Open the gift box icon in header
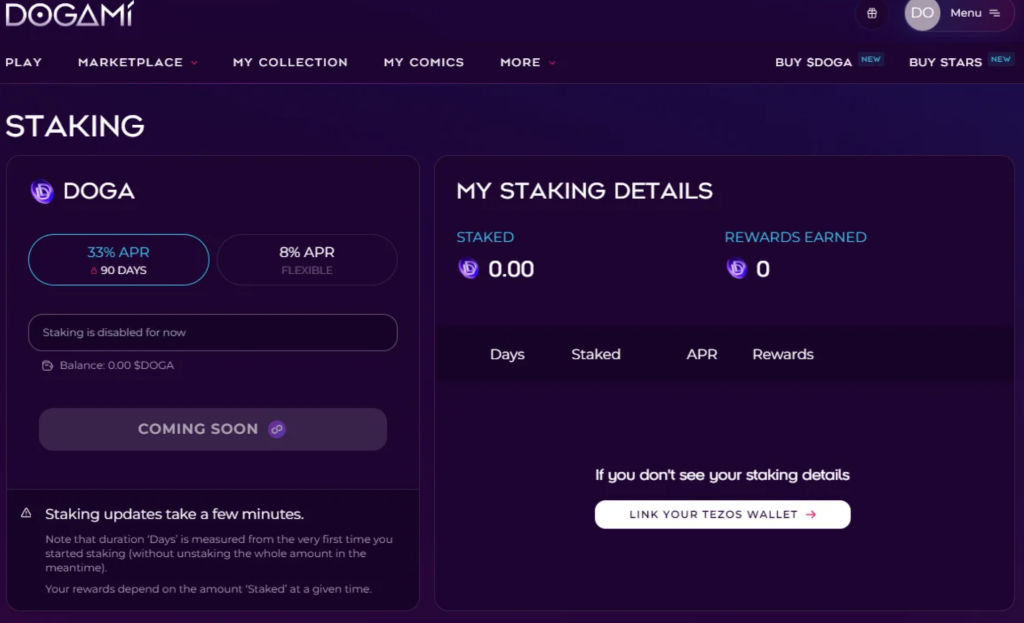 click(872, 13)
